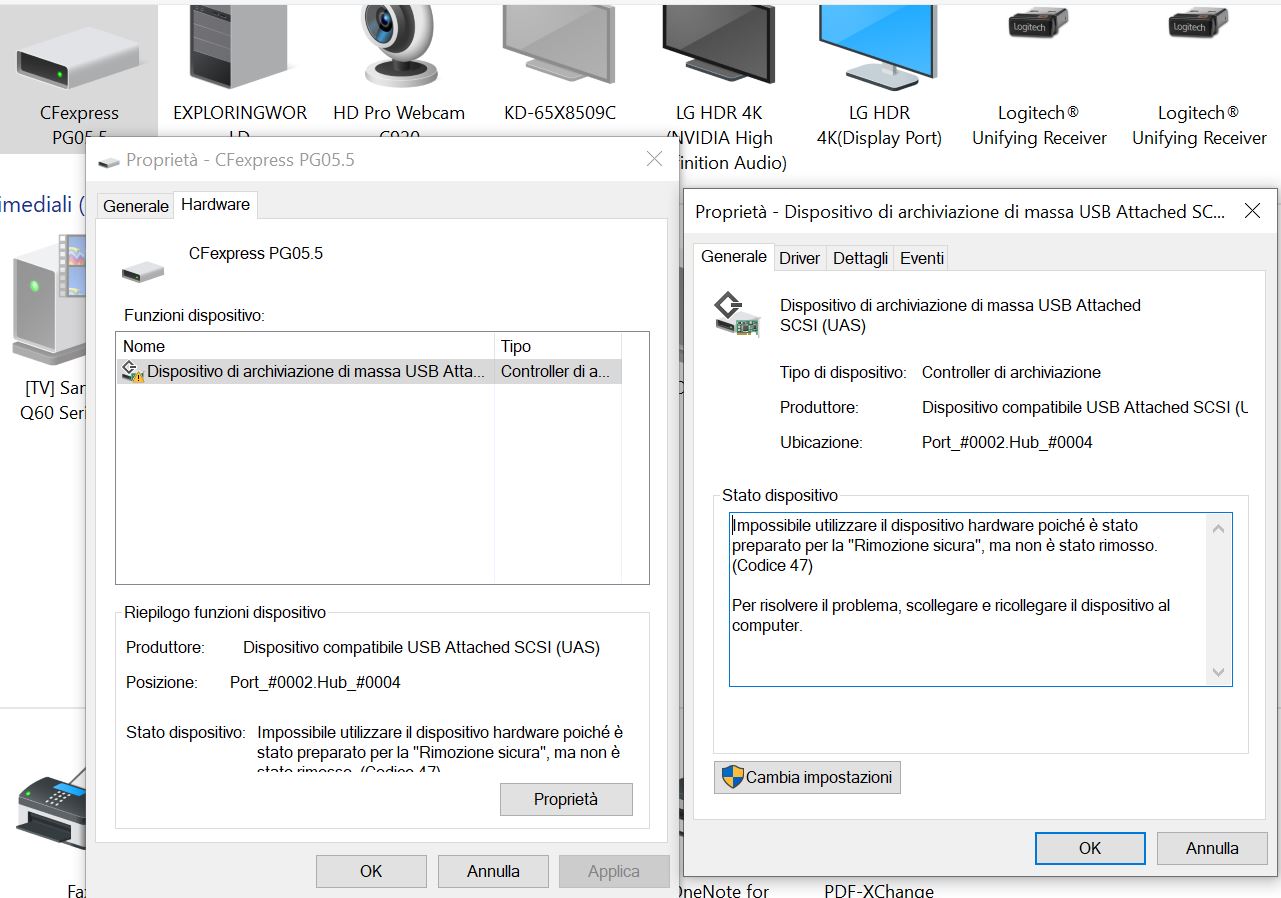Click the EXPLORINGWORLD computer tower icon

coord(239,46)
